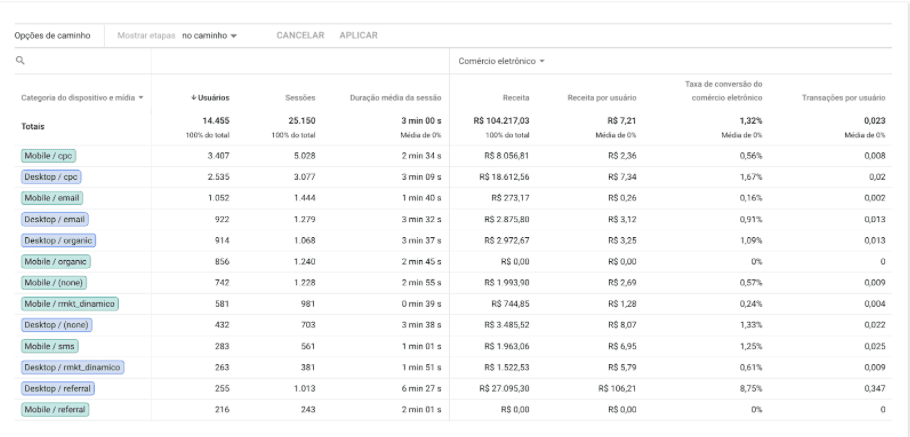Sort by the Sessões column header
Image resolution: width=910 pixels, height=437 pixels.
300,97
